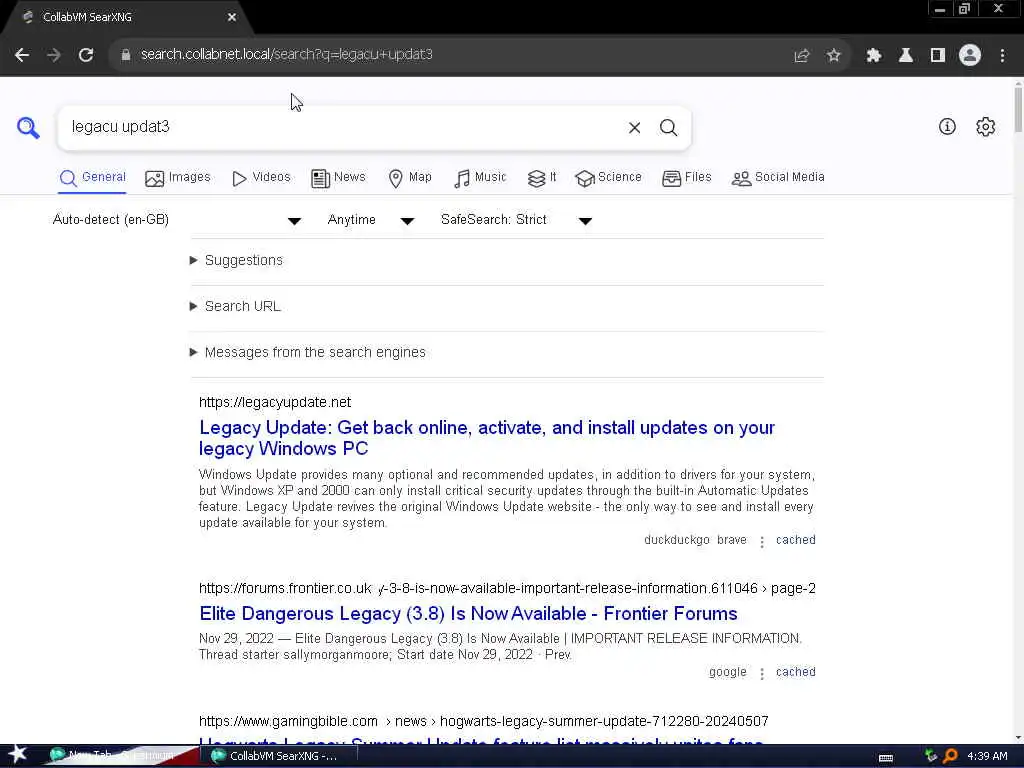Expand the Suggestions section

(236, 261)
